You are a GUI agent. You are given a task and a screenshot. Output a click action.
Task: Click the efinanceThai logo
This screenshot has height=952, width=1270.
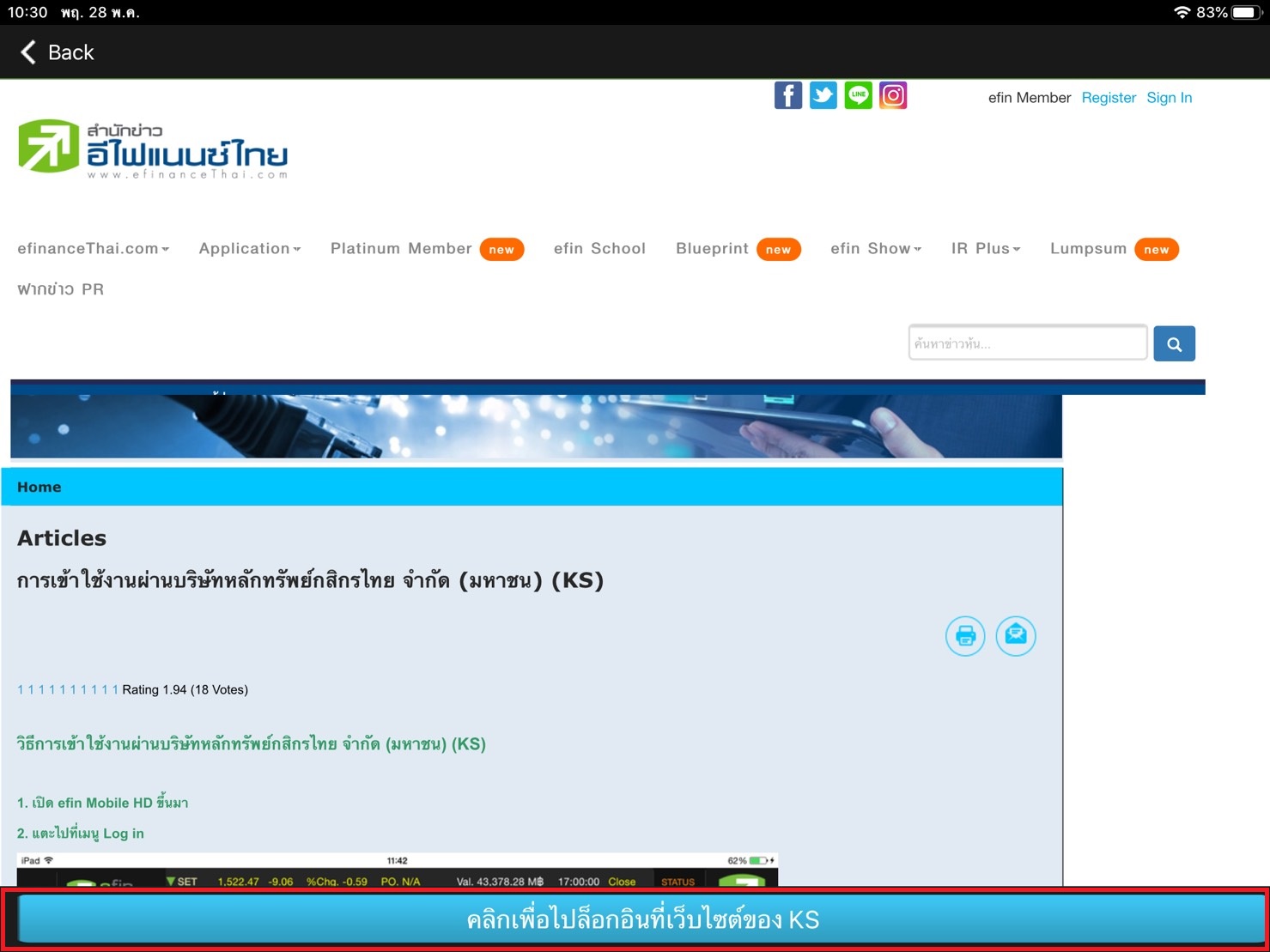coord(153,149)
